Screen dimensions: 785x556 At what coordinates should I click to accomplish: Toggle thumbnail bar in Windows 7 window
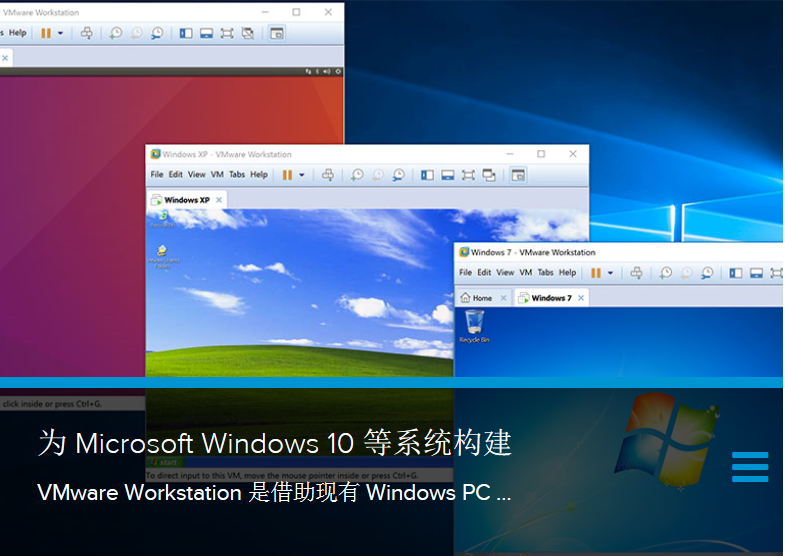pos(756,273)
